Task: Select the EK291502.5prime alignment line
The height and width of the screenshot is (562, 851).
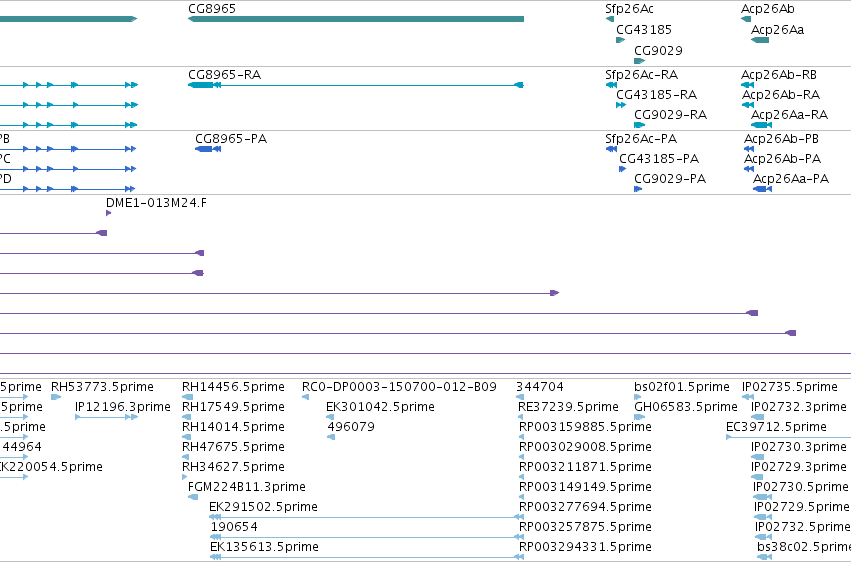Action: 367,518
